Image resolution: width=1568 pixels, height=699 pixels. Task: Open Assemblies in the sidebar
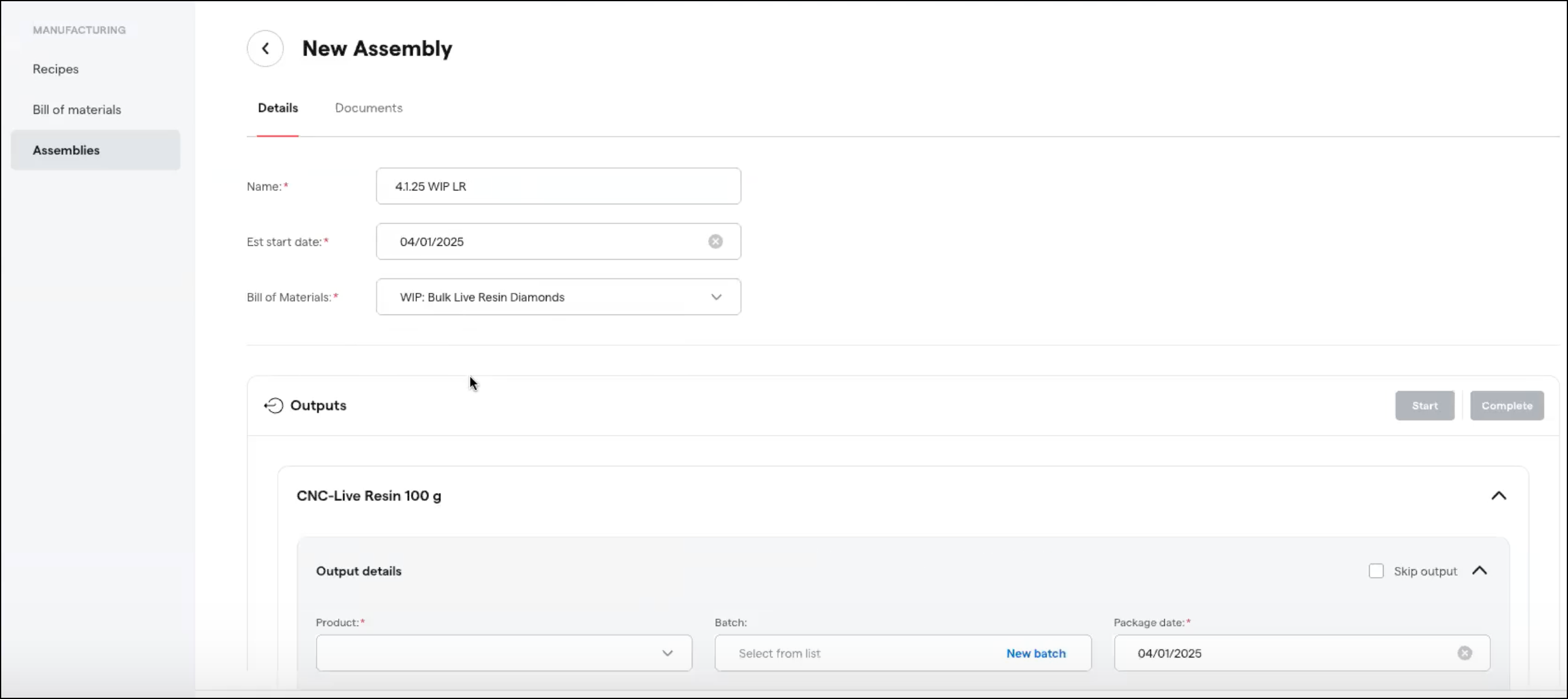click(x=96, y=150)
